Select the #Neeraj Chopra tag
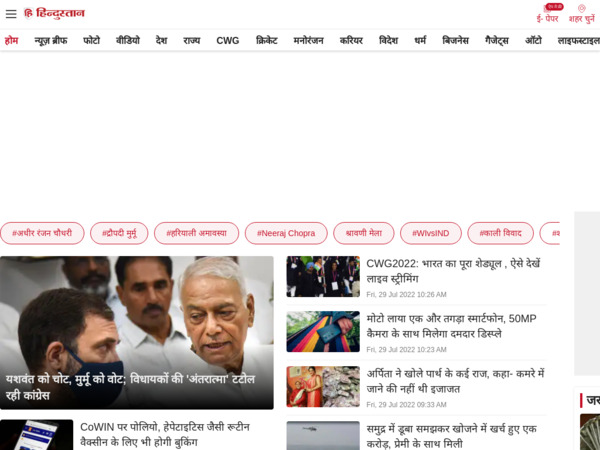Image resolution: width=600 pixels, height=450 pixels. click(x=286, y=233)
